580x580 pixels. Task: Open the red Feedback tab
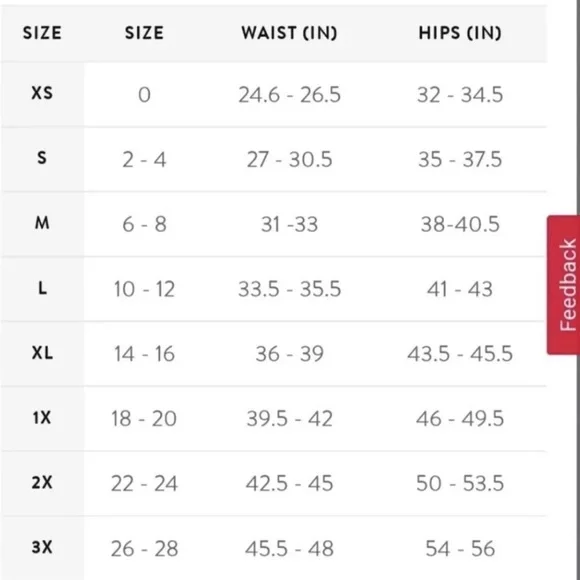[563, 285]
